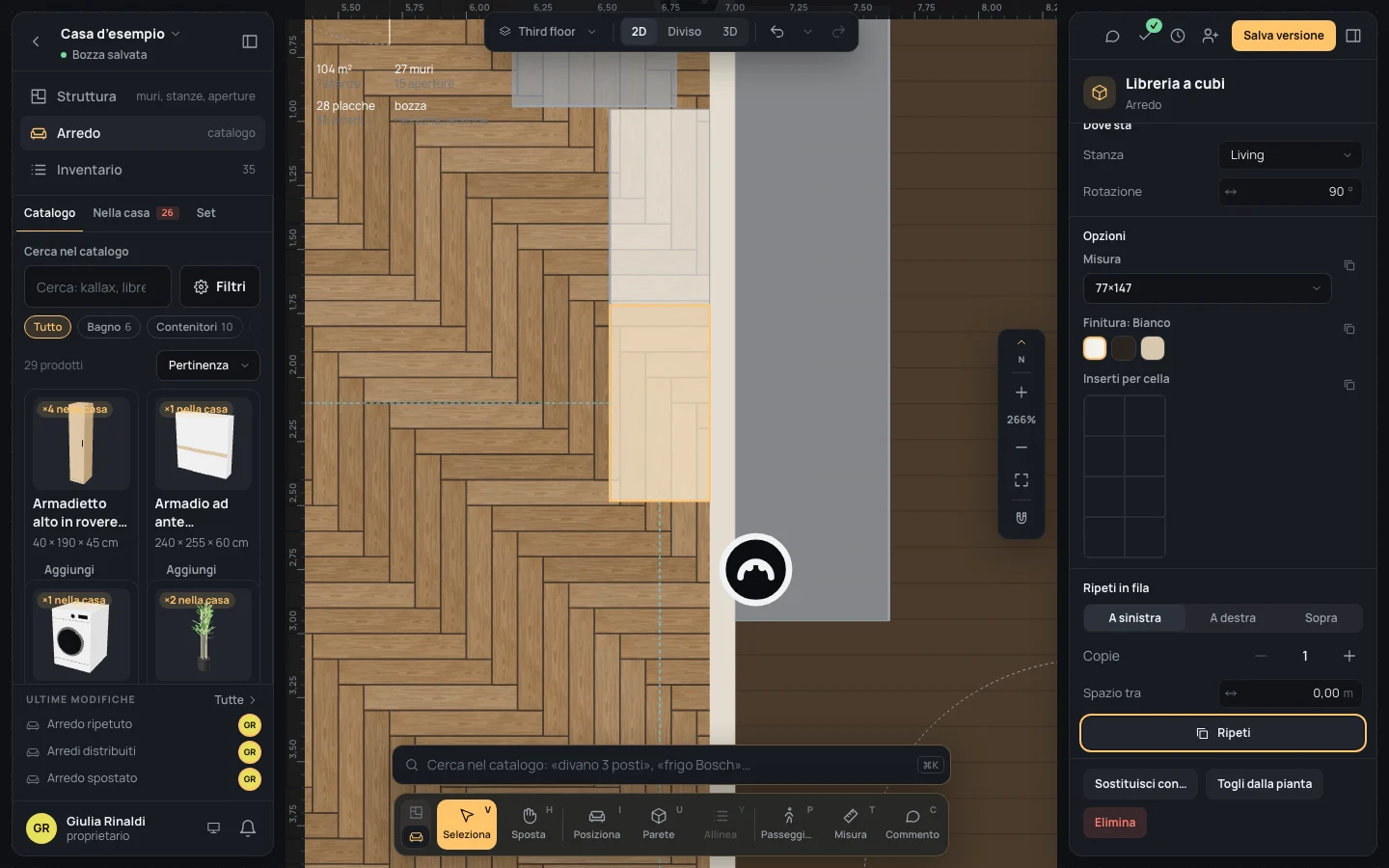
Task: Zoom out on the floor plan
Action: [x=1021, y=448]
